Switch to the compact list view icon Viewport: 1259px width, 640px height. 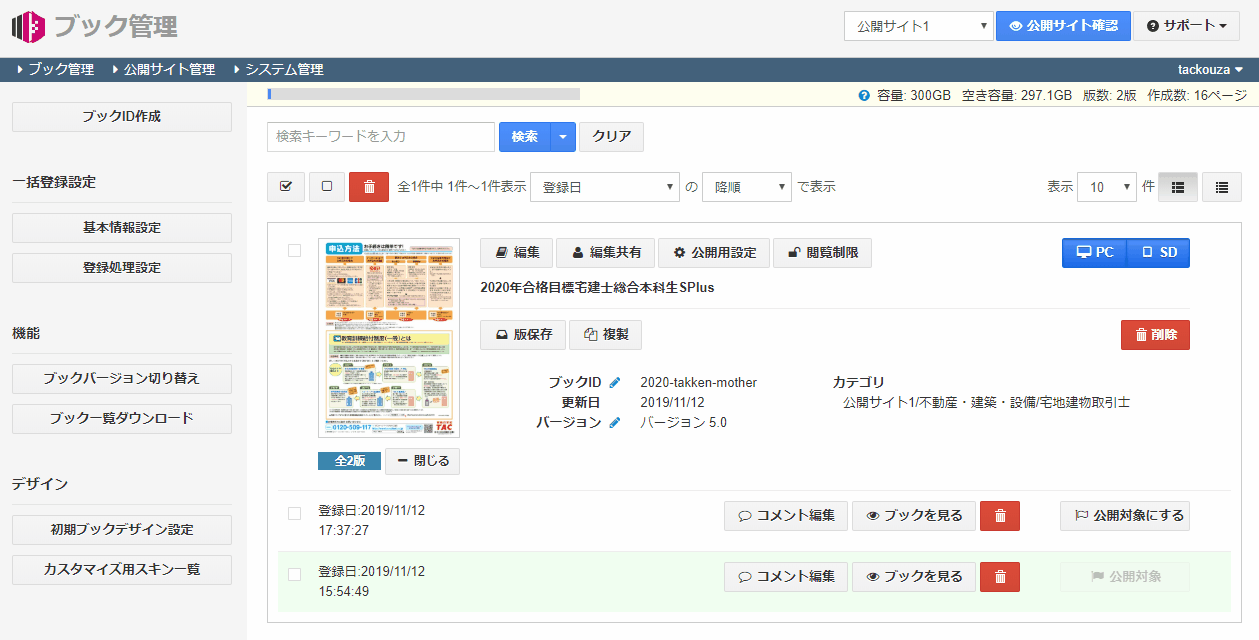tap(1221, 187)
